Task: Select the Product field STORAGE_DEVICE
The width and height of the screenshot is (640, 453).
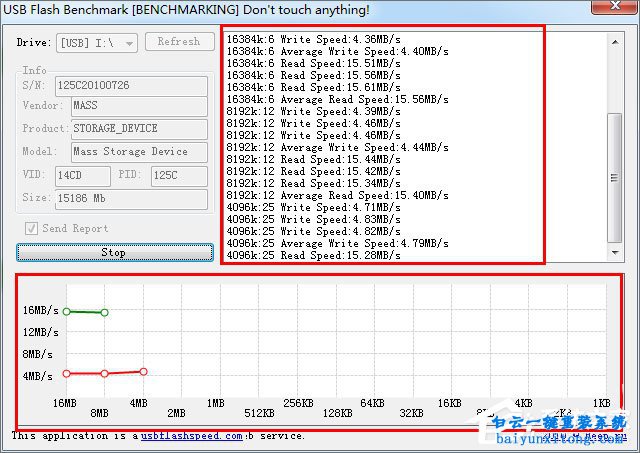Action: [x=138, y=129]
